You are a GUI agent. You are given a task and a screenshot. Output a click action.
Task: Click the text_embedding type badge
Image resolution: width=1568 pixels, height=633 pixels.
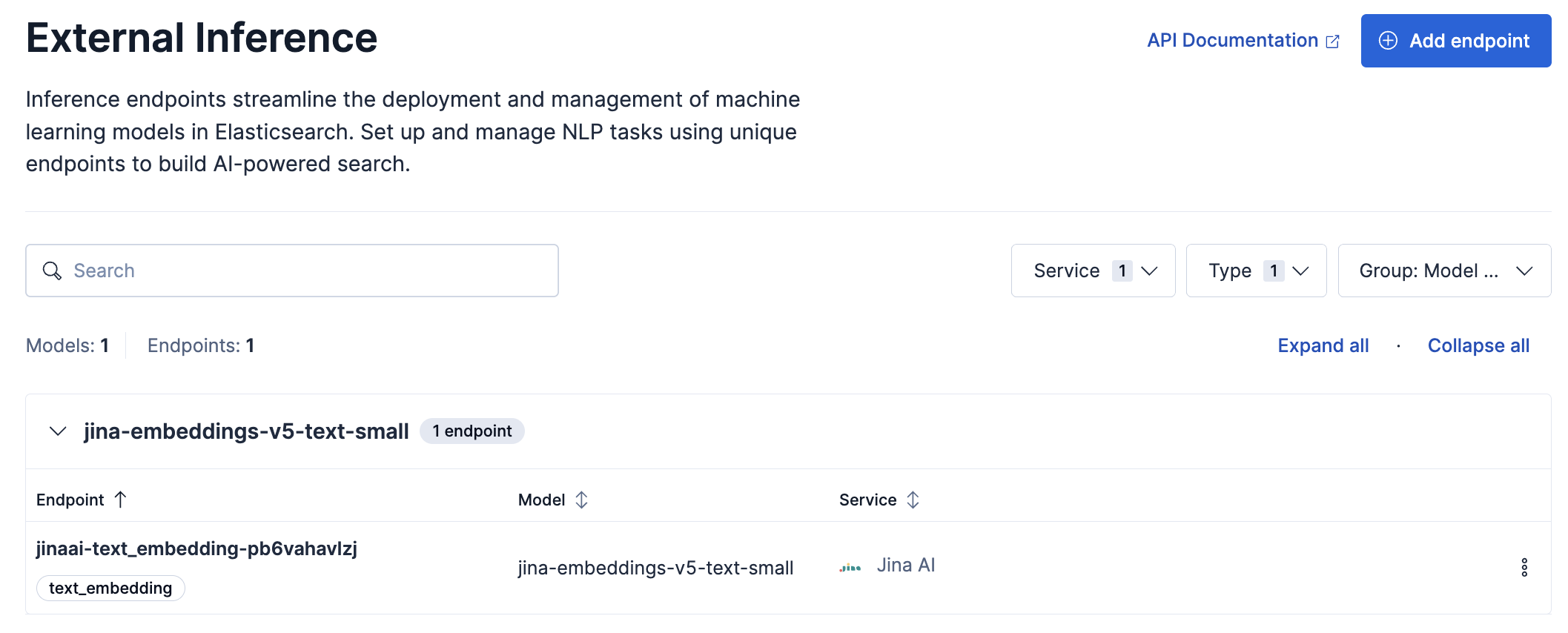point(110,588)
